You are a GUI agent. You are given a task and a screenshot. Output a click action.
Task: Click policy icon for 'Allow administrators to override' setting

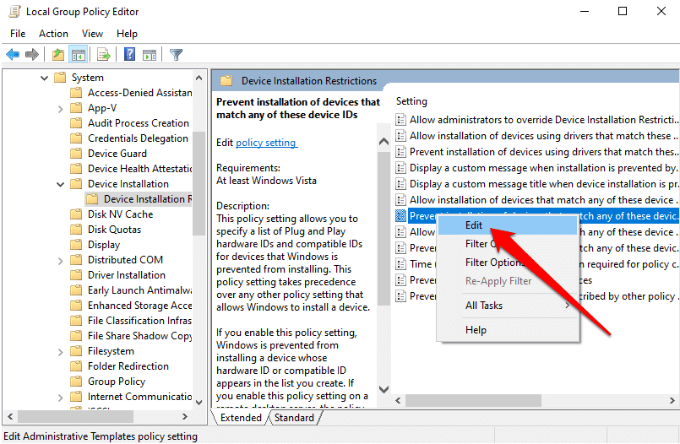coord(401,120)
